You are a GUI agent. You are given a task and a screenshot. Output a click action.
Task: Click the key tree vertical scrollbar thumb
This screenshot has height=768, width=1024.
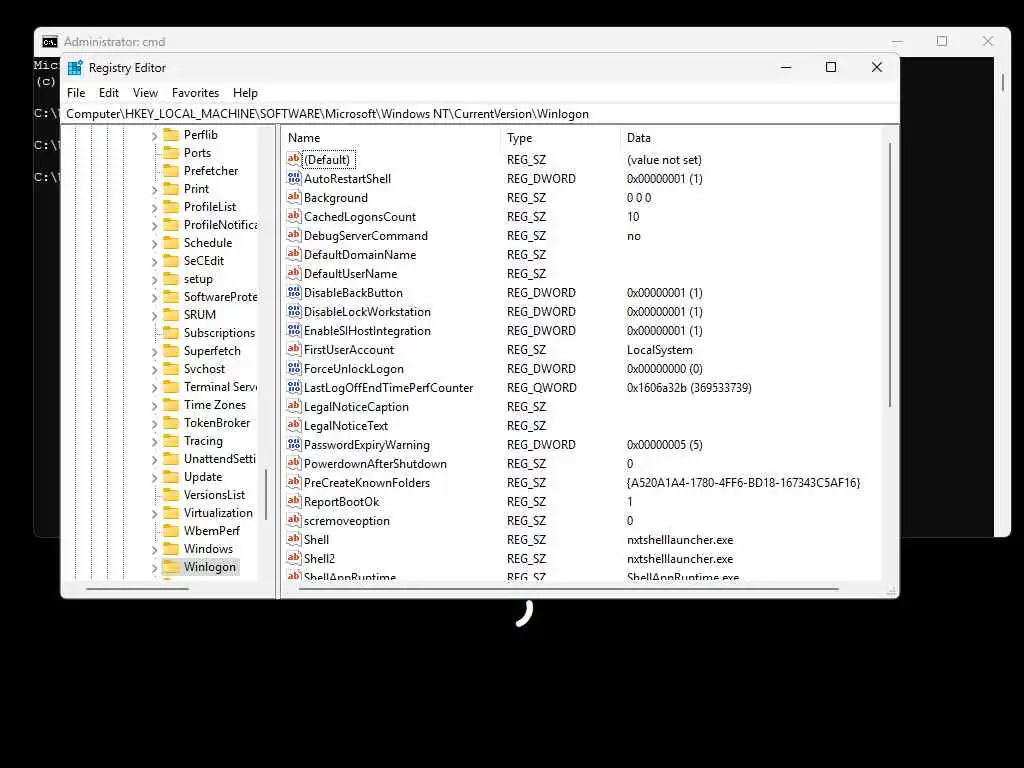[x=266, y=494]
